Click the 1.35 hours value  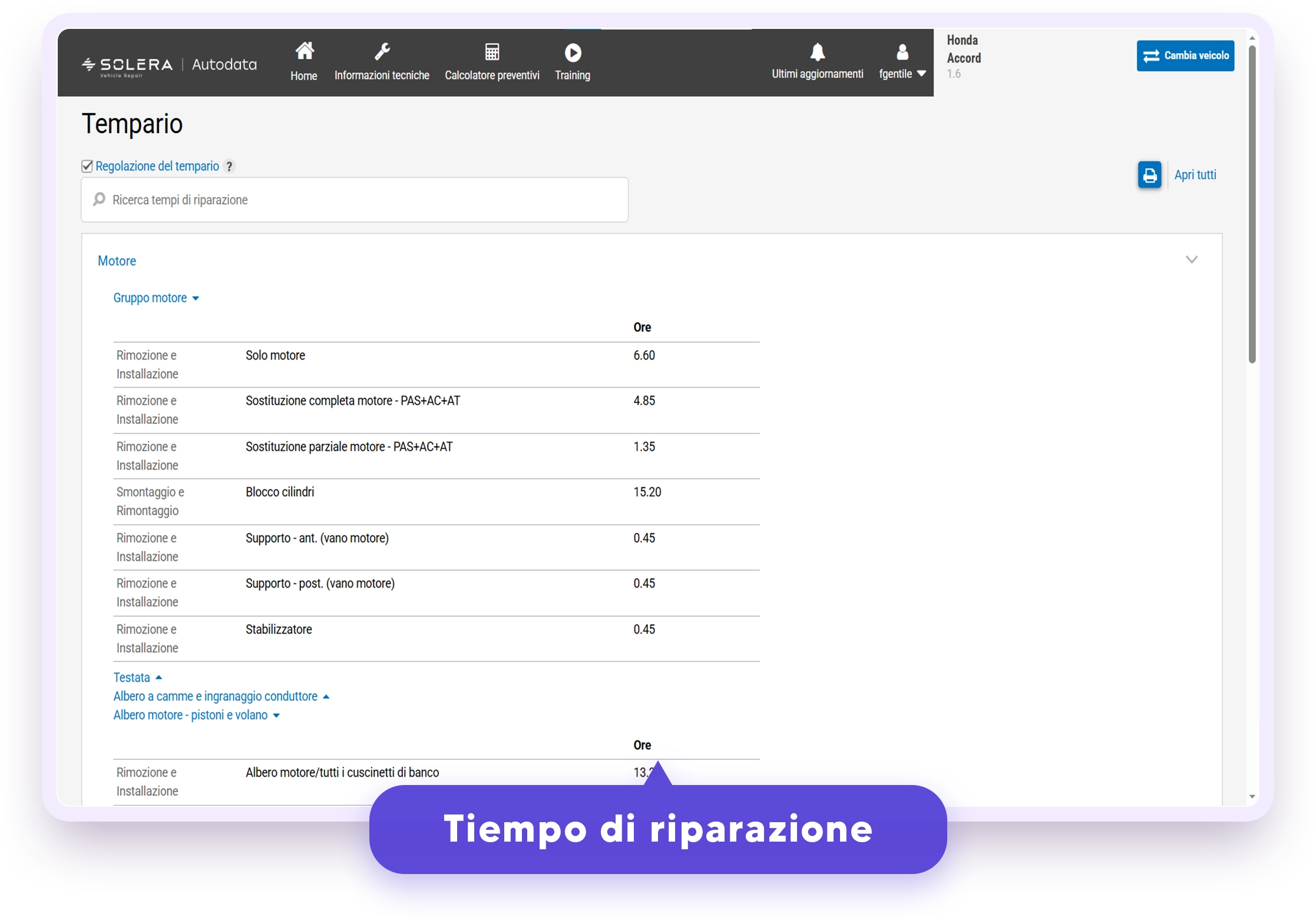pos(644,447)
